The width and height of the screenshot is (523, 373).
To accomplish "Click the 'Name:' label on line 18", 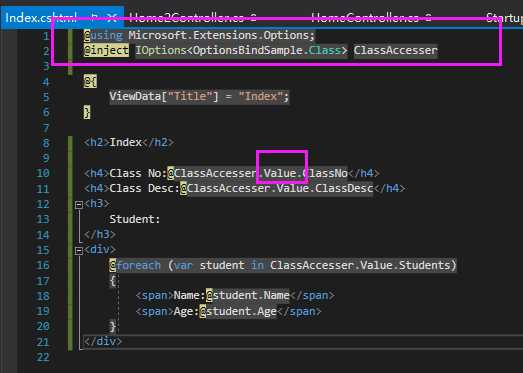I will tap(189, 295).
